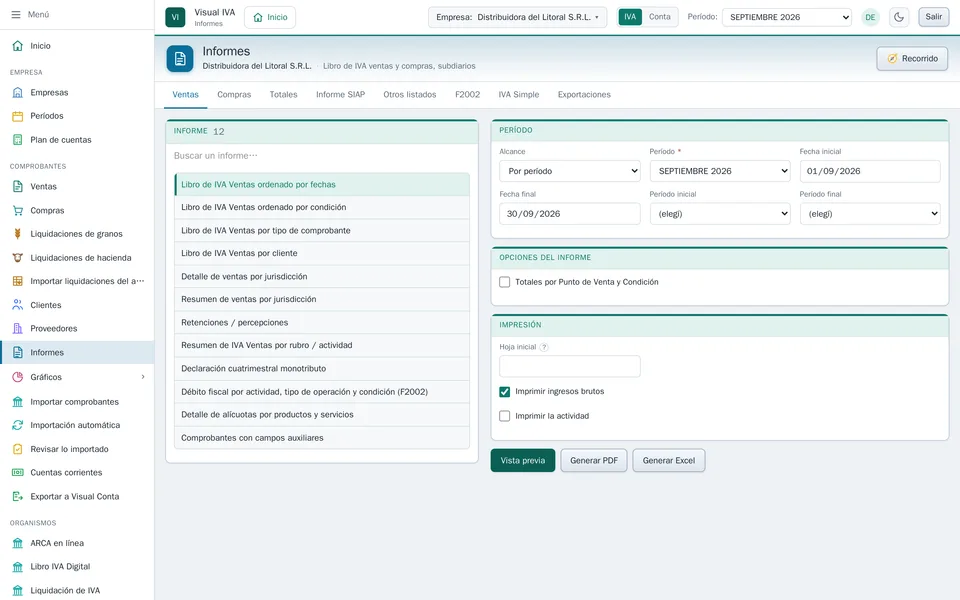Switch module toggle to Conta

pyautogui.click(x=659, y=17)
